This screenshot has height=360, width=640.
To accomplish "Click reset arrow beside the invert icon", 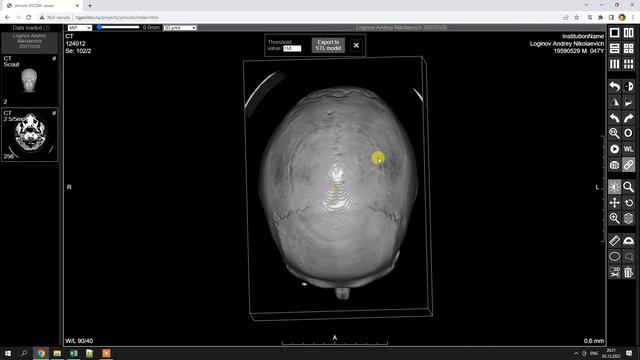I will click(614, 87).
